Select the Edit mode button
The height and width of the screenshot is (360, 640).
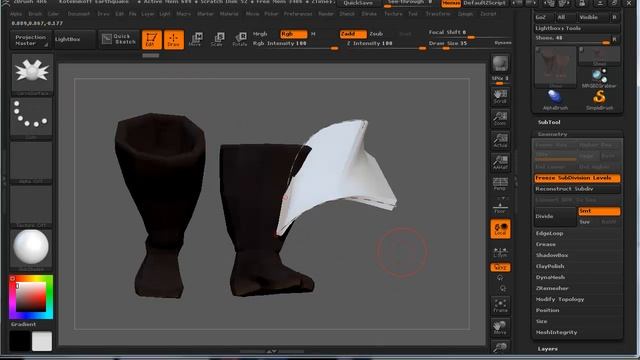pos(151,40)
